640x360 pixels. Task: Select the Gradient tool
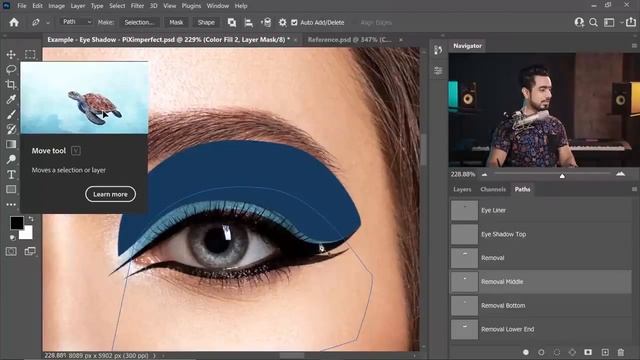tap(11, 144)
